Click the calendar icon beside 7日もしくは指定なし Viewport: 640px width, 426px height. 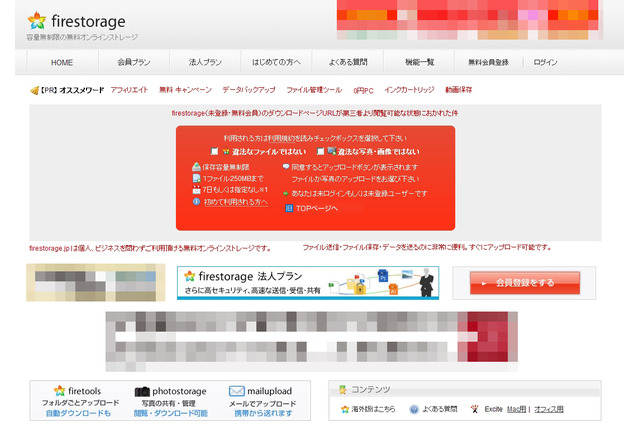click(x=196, y=190)
